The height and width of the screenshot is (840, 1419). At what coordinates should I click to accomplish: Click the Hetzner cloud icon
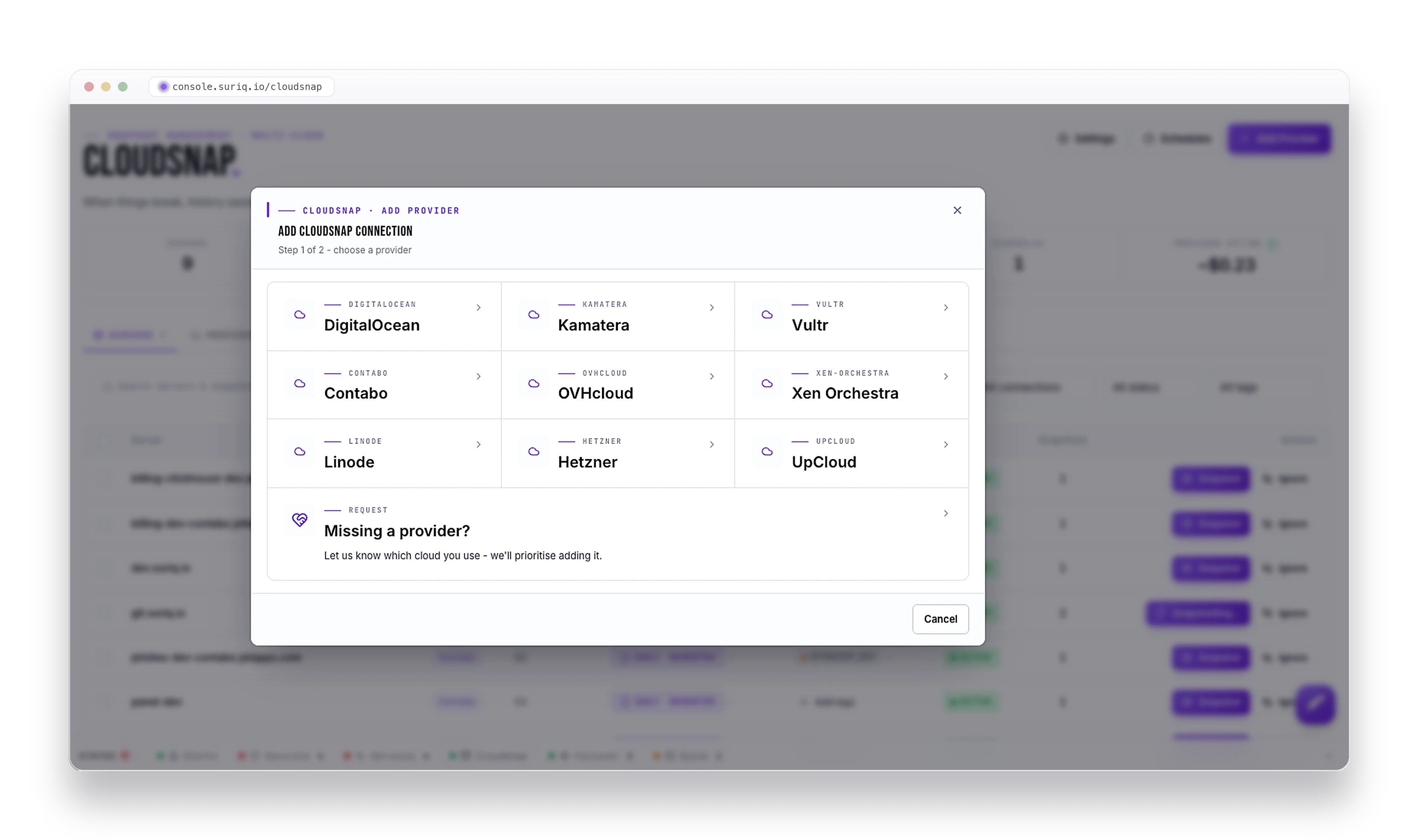534,452
